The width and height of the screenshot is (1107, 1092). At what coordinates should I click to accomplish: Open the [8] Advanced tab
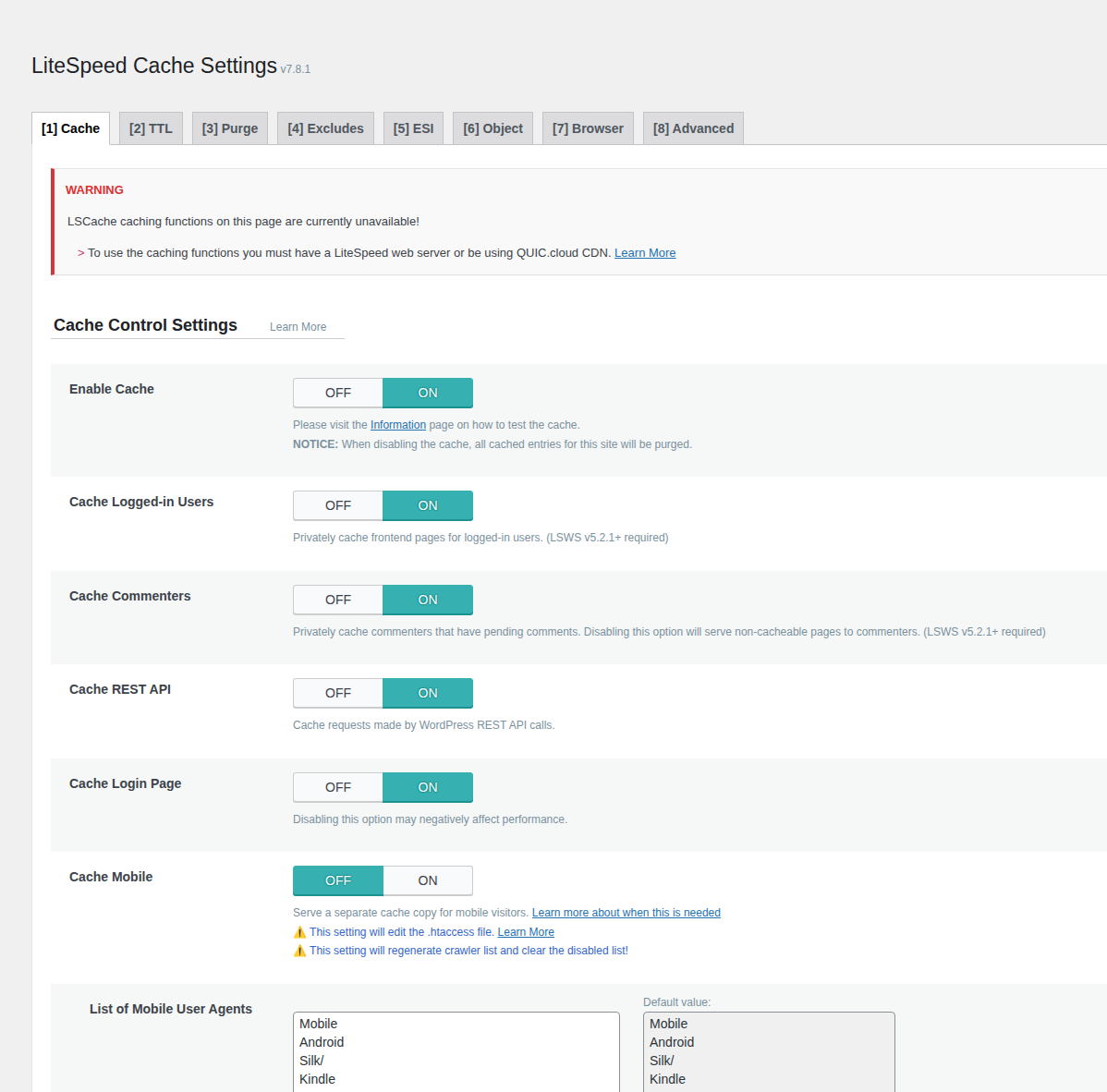click(x=693, y=128)
